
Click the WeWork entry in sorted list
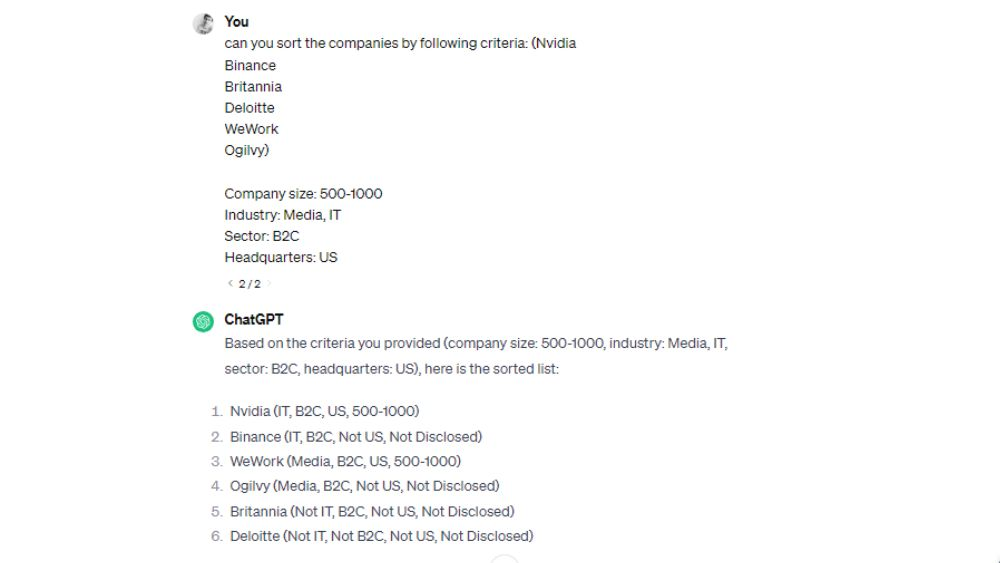pos(345,462)
